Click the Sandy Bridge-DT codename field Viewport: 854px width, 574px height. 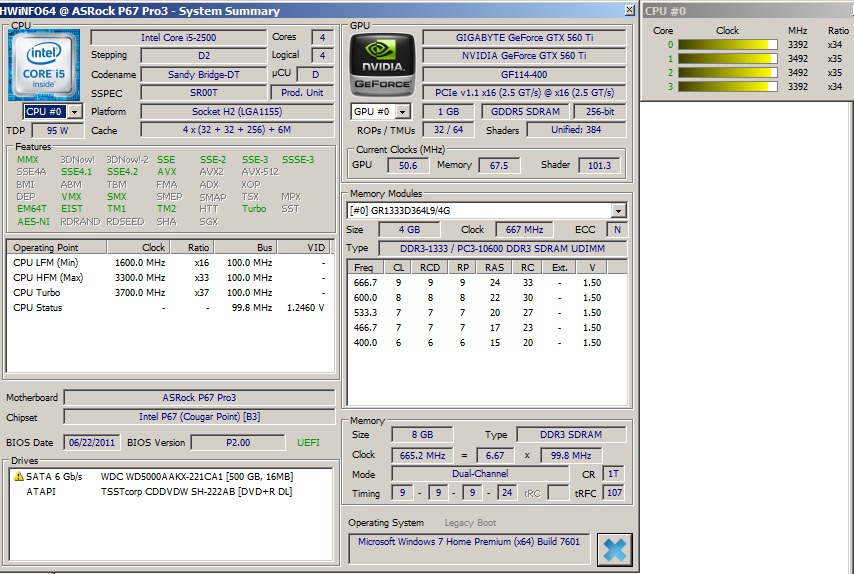(204, 75)
